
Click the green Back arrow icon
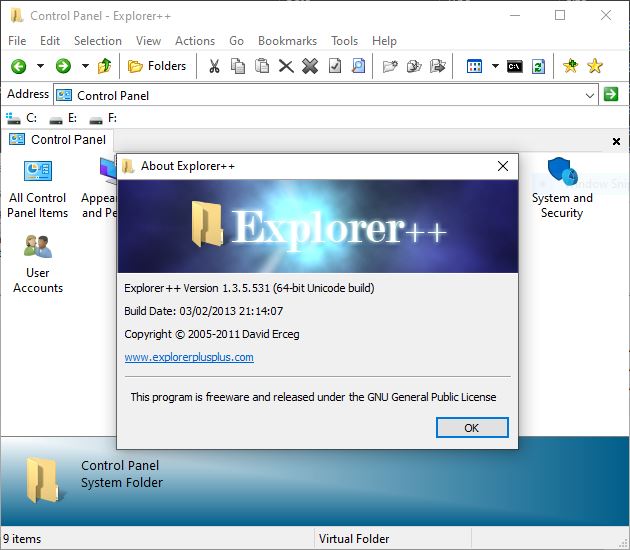click(18, 66)
